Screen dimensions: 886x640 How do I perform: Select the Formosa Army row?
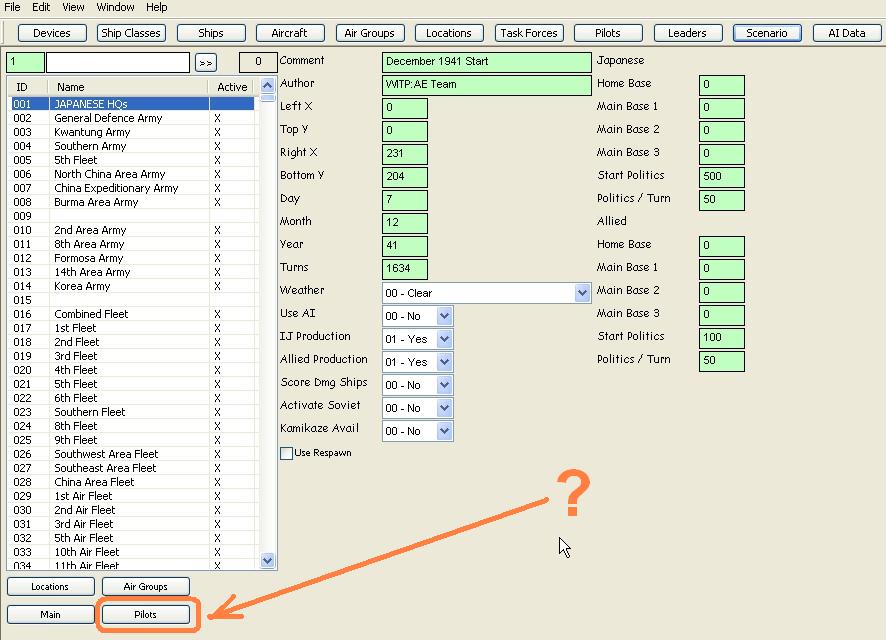click(133, 258)
